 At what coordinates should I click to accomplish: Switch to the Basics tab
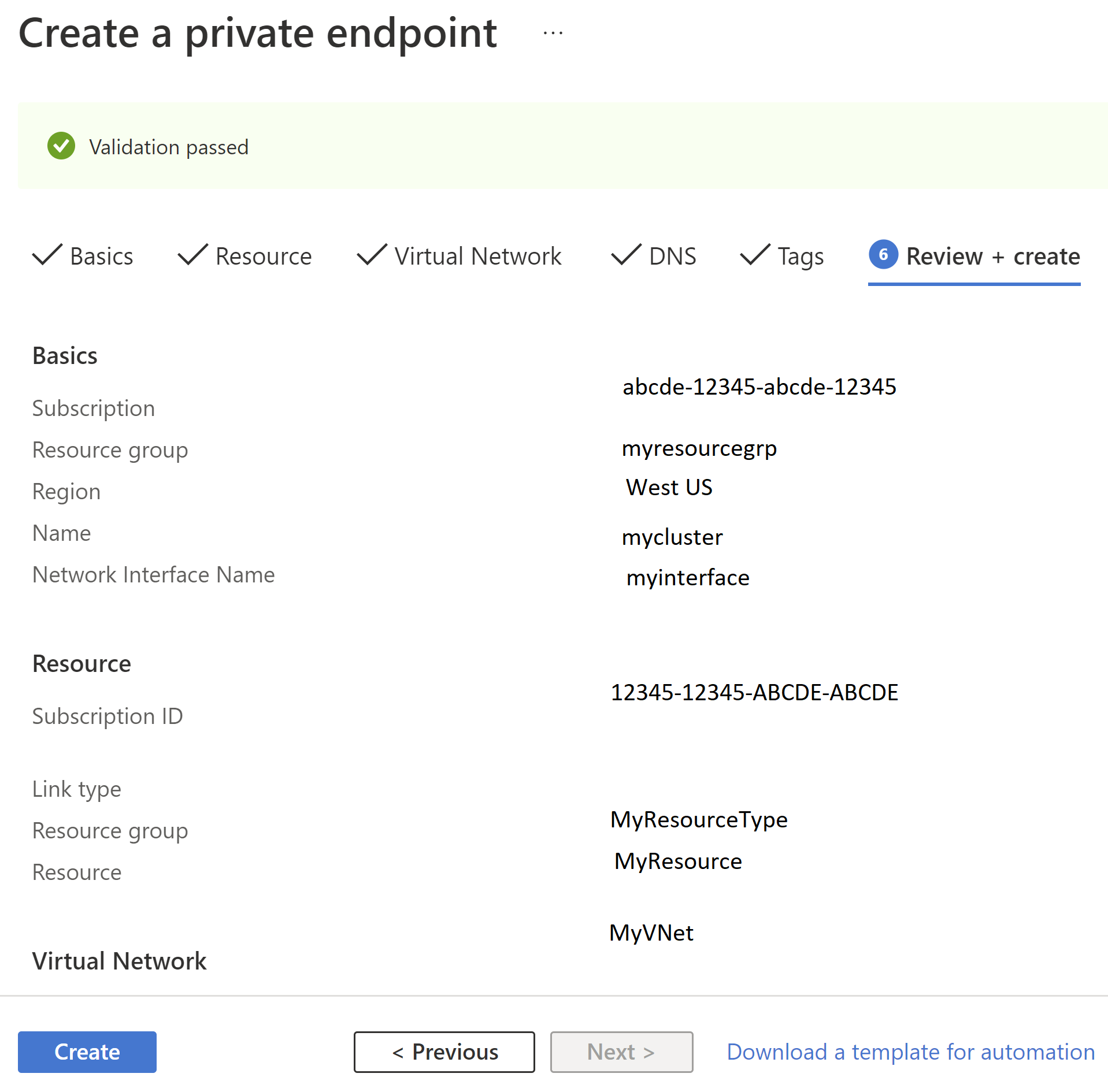pos(101,256)
